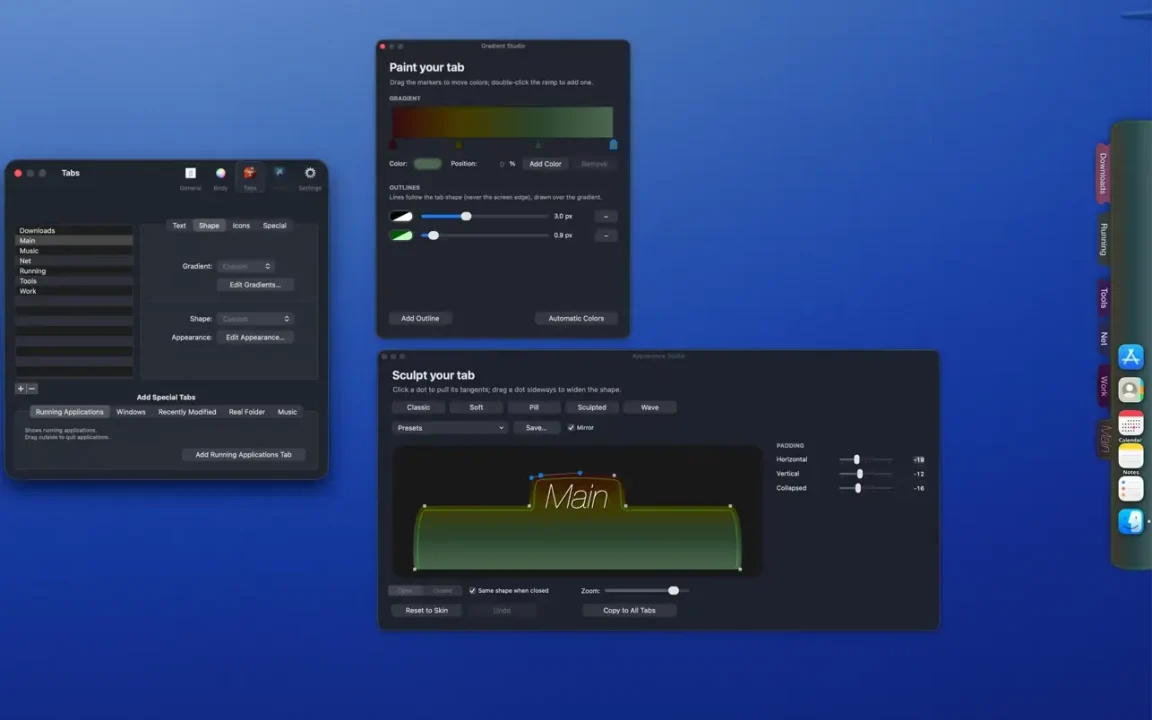Click Add Color in Gradient Studio
The height and width of the screenshot is (720, 1152).
pos(545,164)
